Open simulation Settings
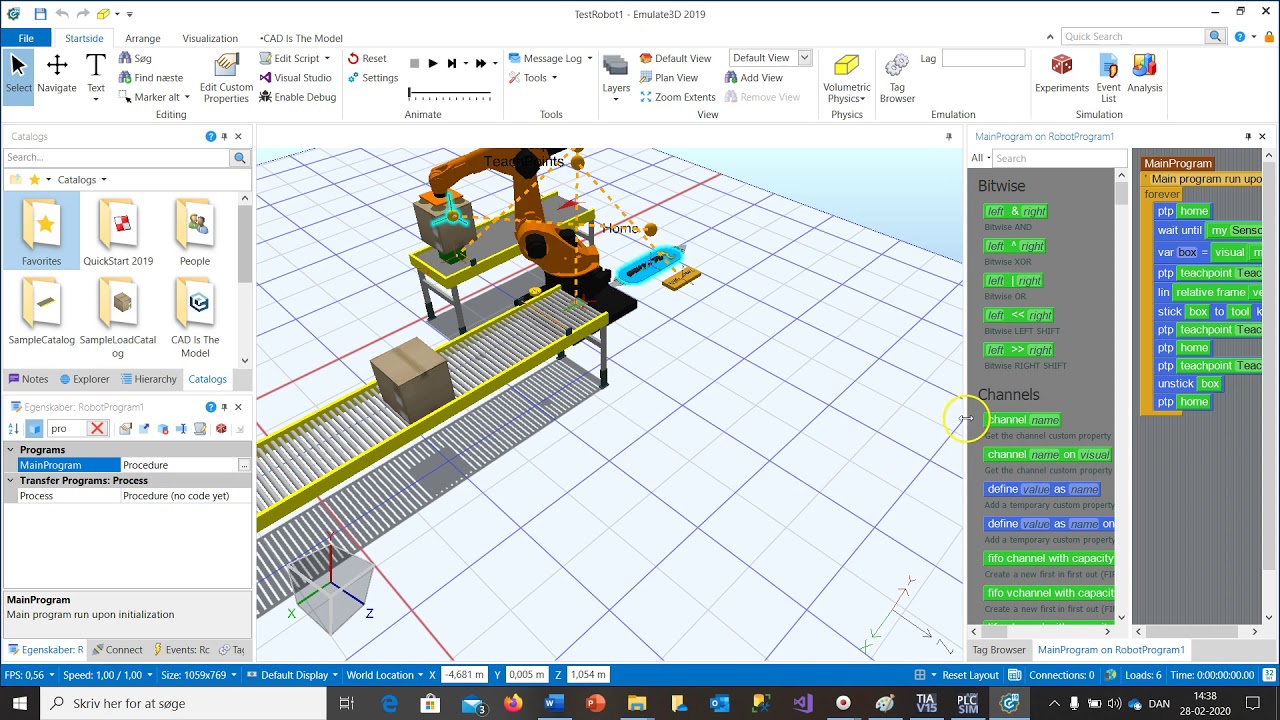The image size is (1280, 720). point(372,78)
